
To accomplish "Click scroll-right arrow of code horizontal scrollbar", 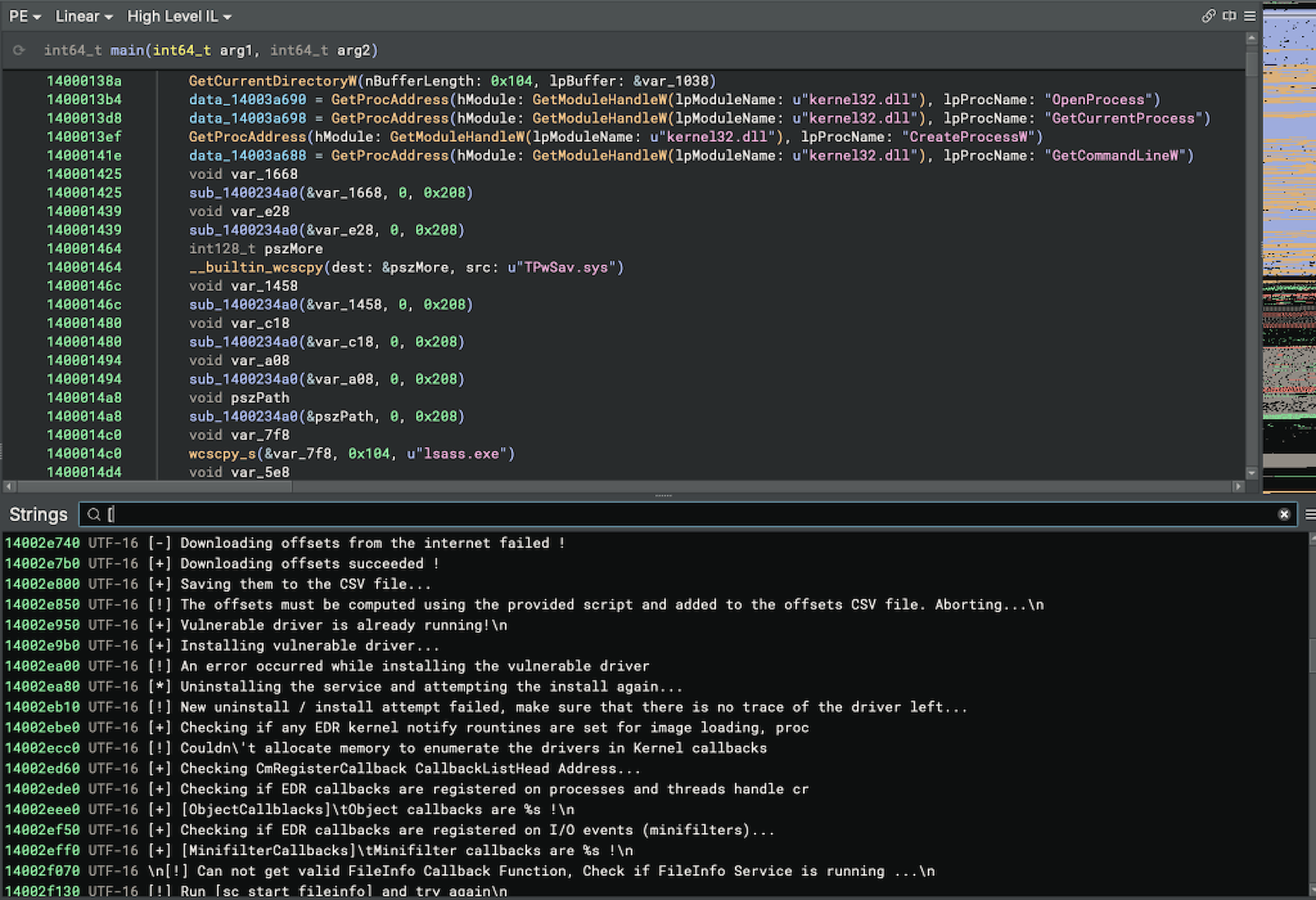I will (1238, 487).
